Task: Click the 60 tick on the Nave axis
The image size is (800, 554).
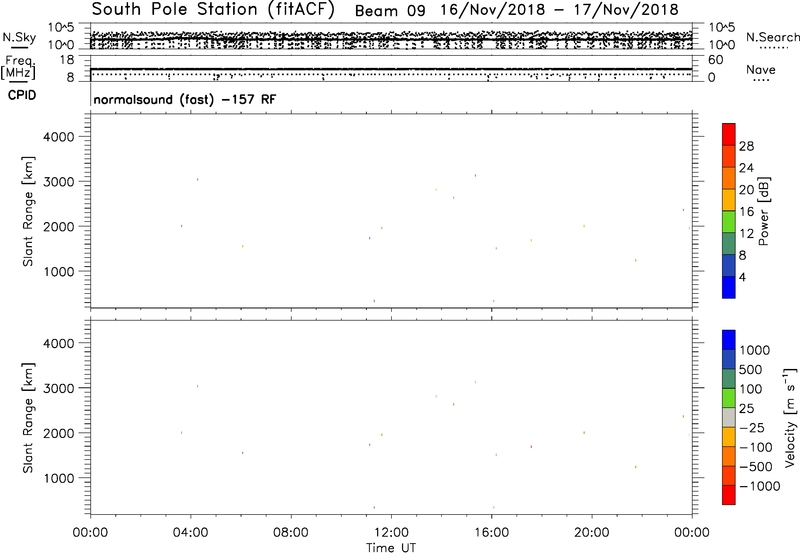Action: pos(715,60)
